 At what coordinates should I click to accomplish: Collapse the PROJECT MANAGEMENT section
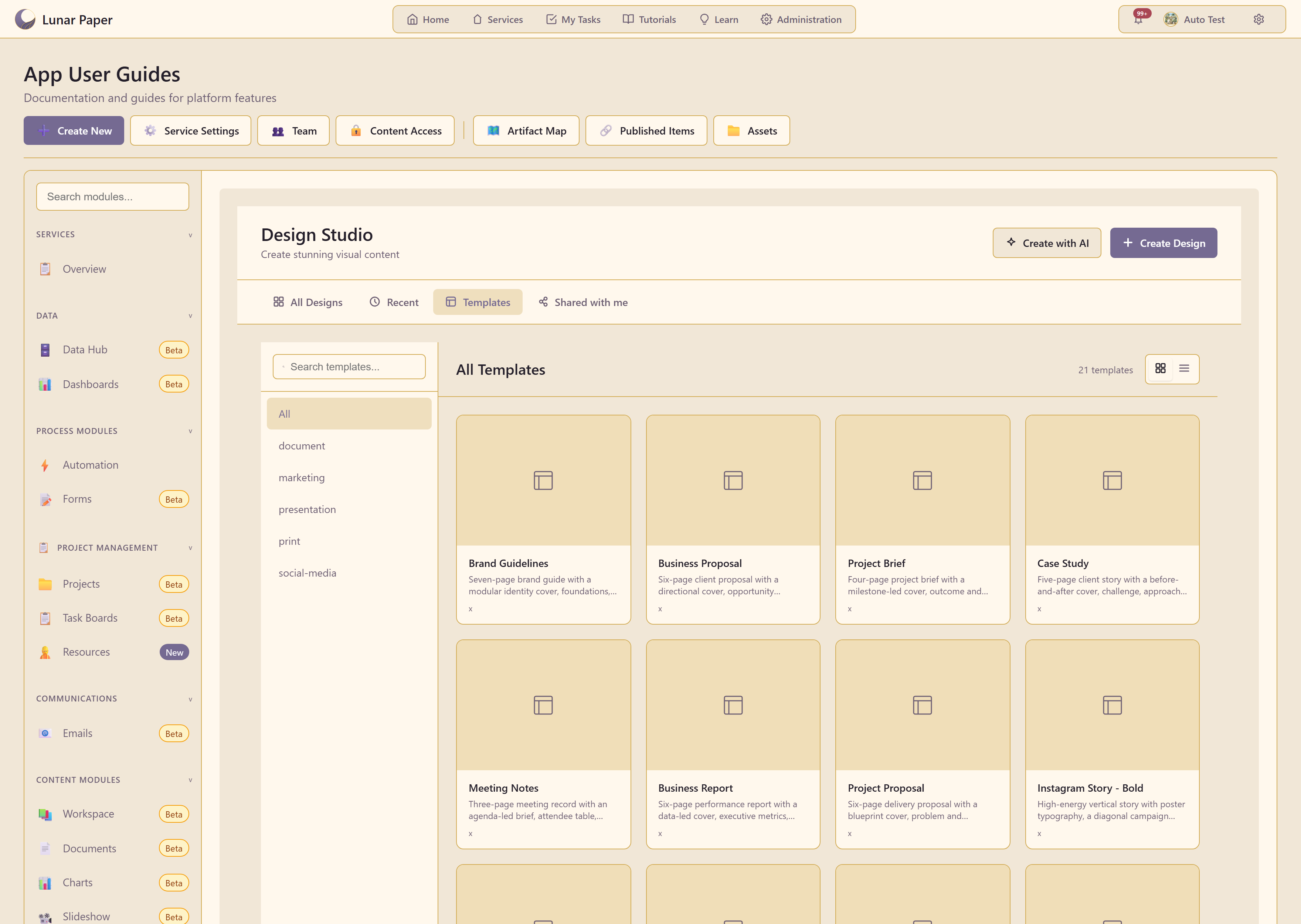coord(191,548)
